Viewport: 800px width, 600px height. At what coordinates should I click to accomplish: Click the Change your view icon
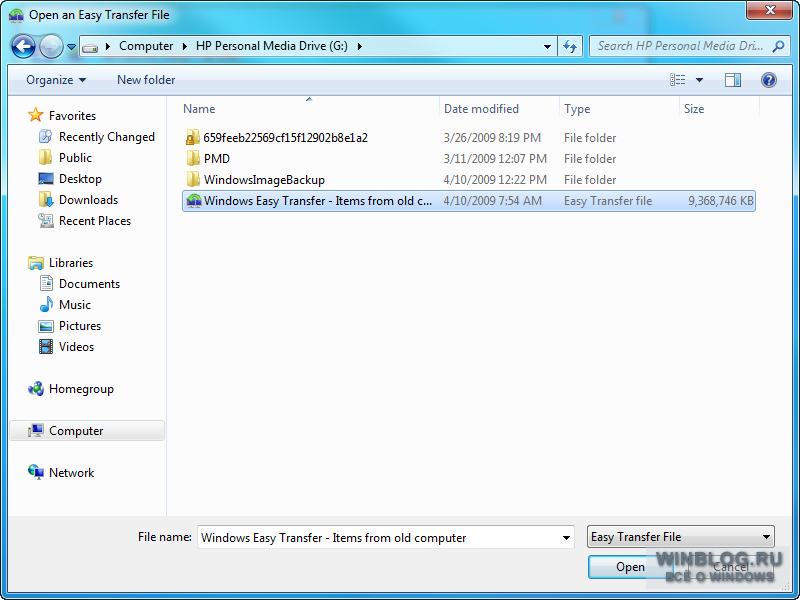[678, 80]
